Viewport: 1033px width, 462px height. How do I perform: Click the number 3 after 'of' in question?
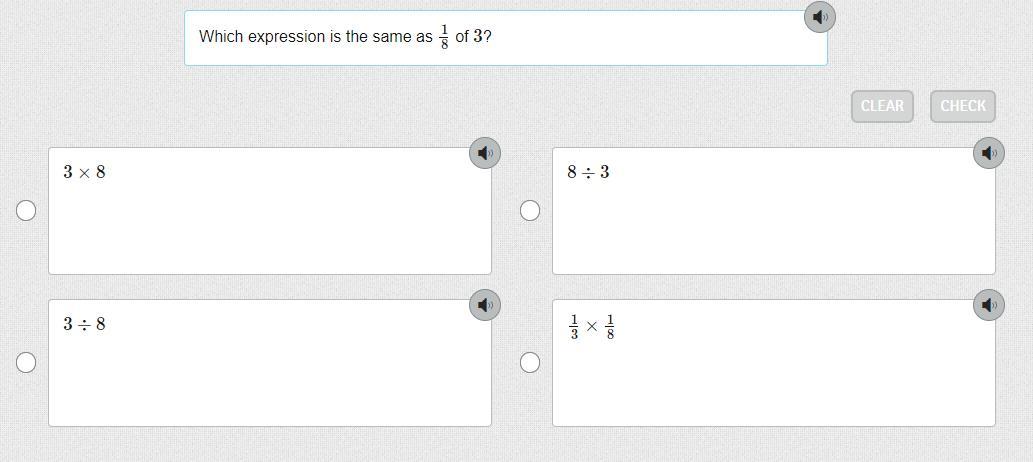[x=479, y=37]
